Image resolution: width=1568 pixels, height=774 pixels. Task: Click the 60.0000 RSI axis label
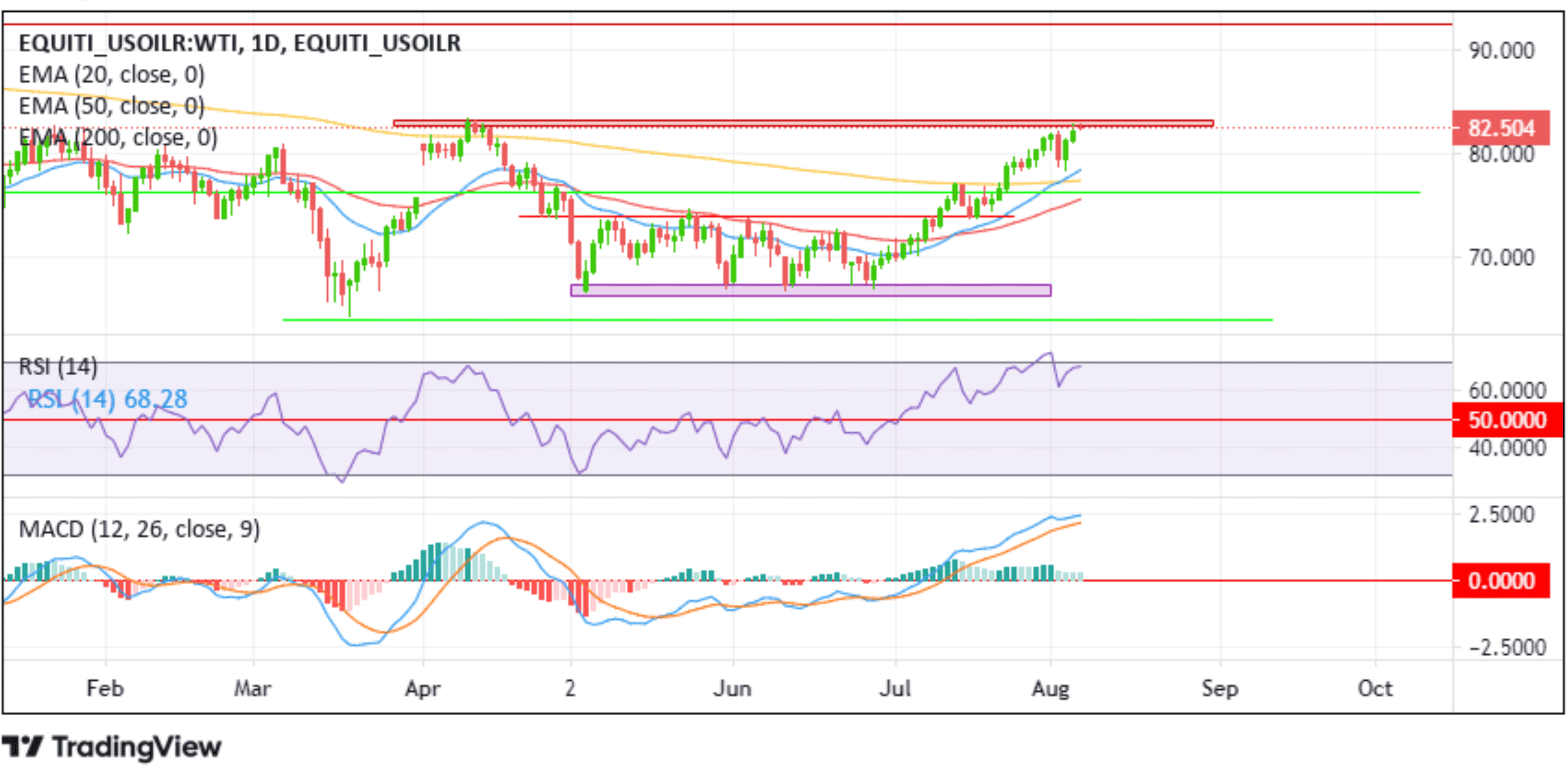tap(1507, 391)
